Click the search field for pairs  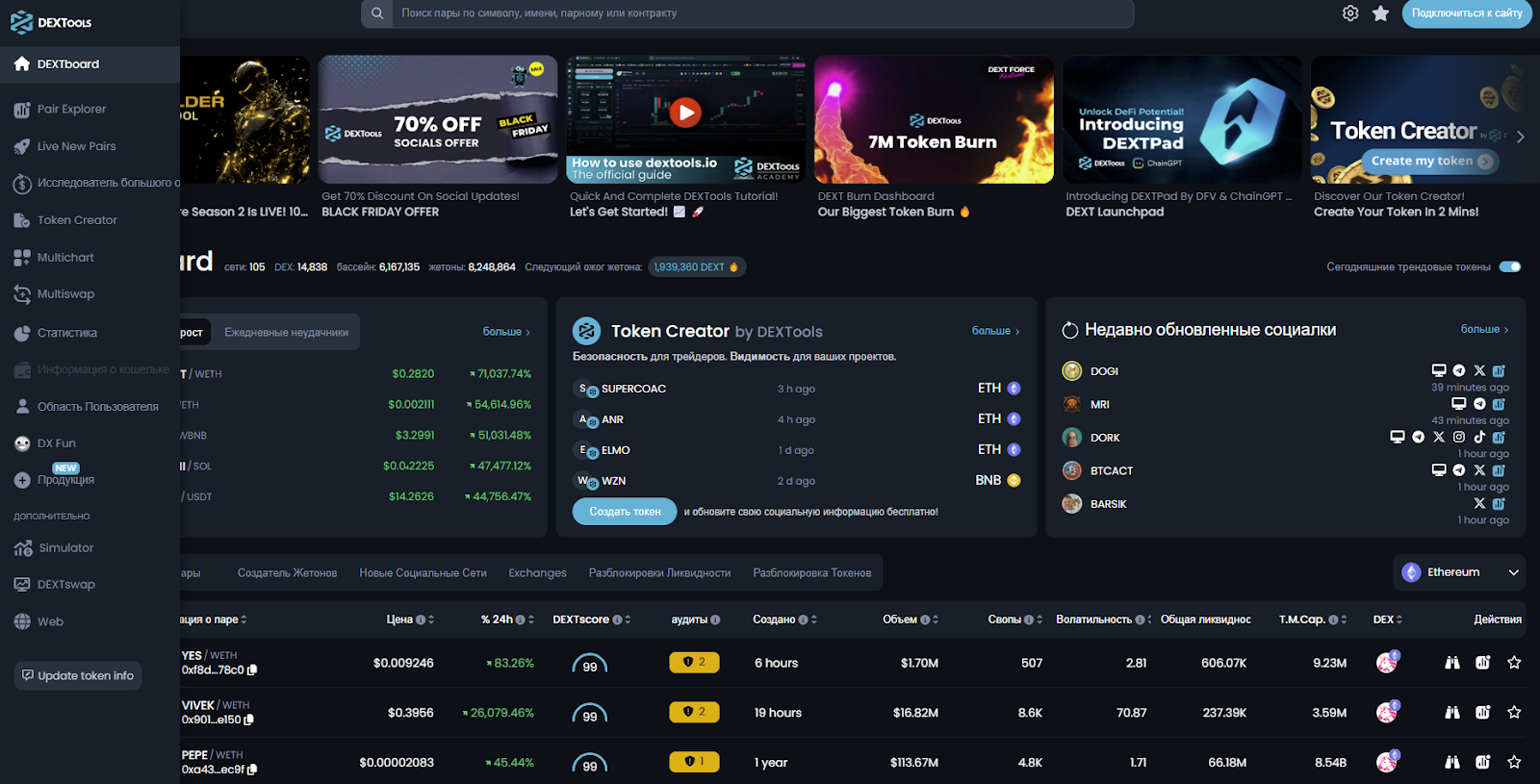[x=762, y=13]
